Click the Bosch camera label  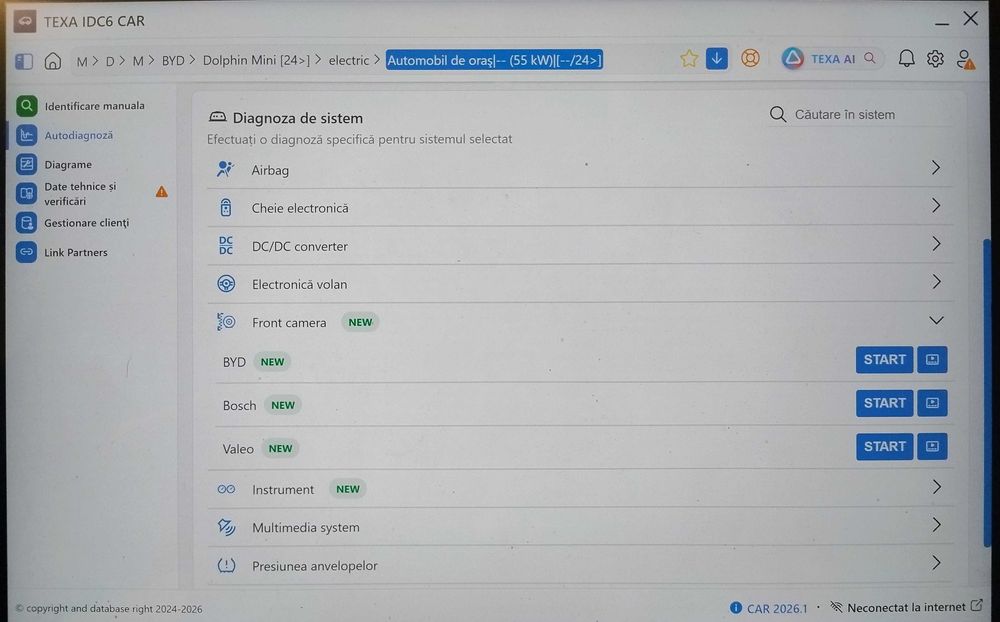tap(239, 406)
